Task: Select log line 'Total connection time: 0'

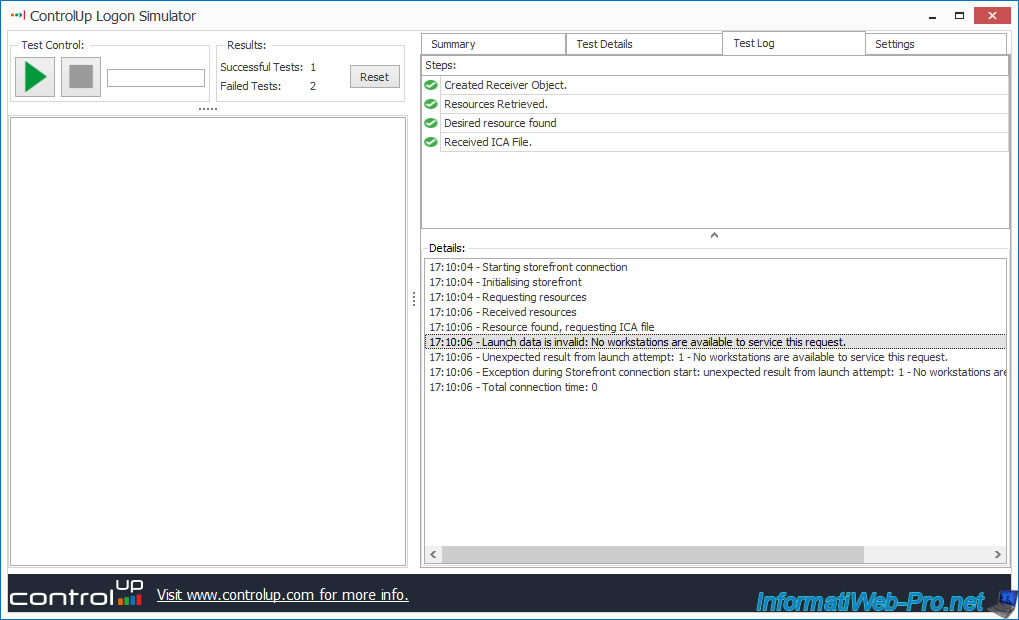Action: [715, 387]
